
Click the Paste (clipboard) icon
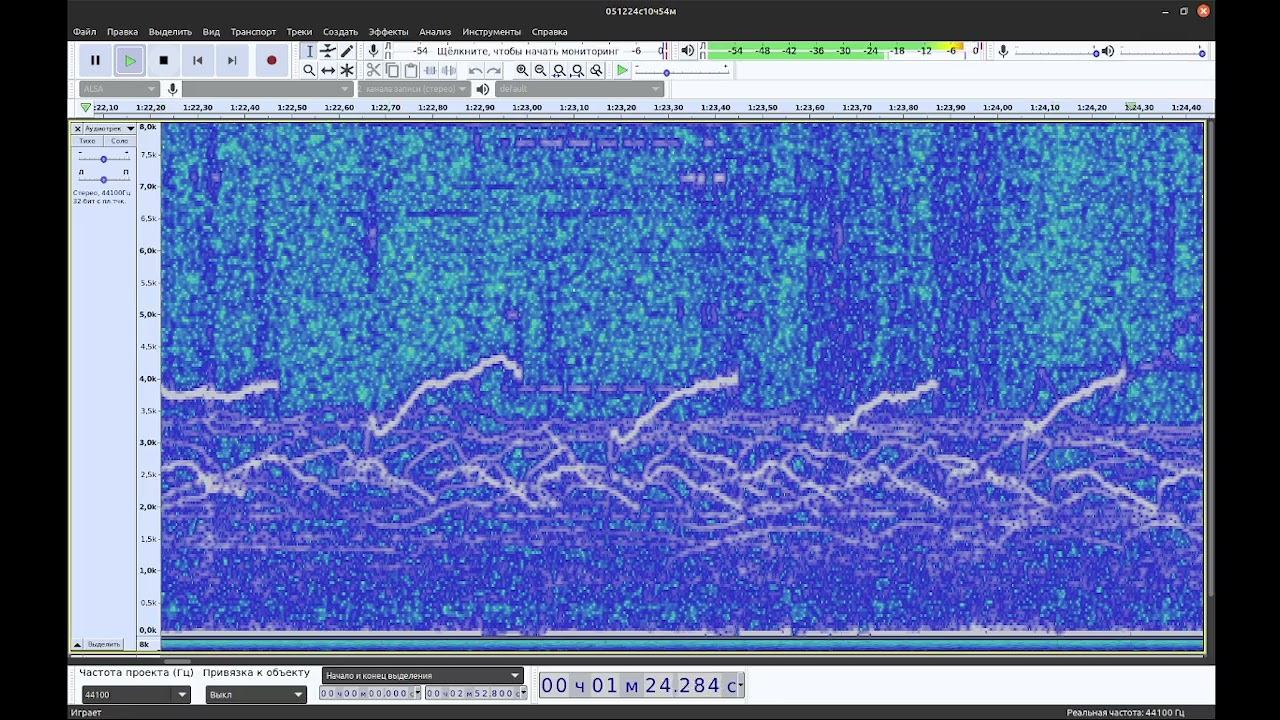(411, 70)
